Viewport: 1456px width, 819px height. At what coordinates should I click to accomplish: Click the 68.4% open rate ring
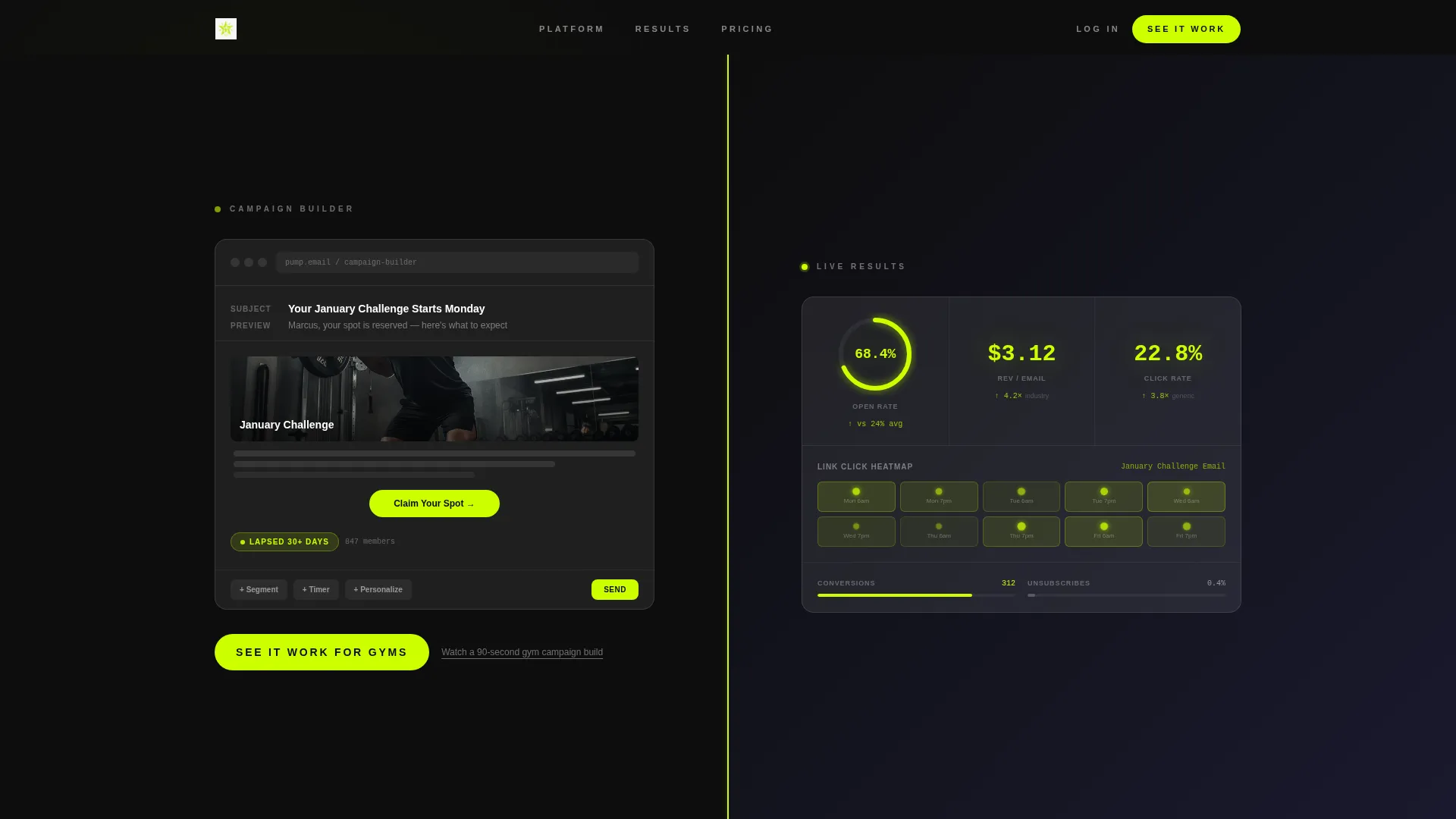[x=875, y=354]
